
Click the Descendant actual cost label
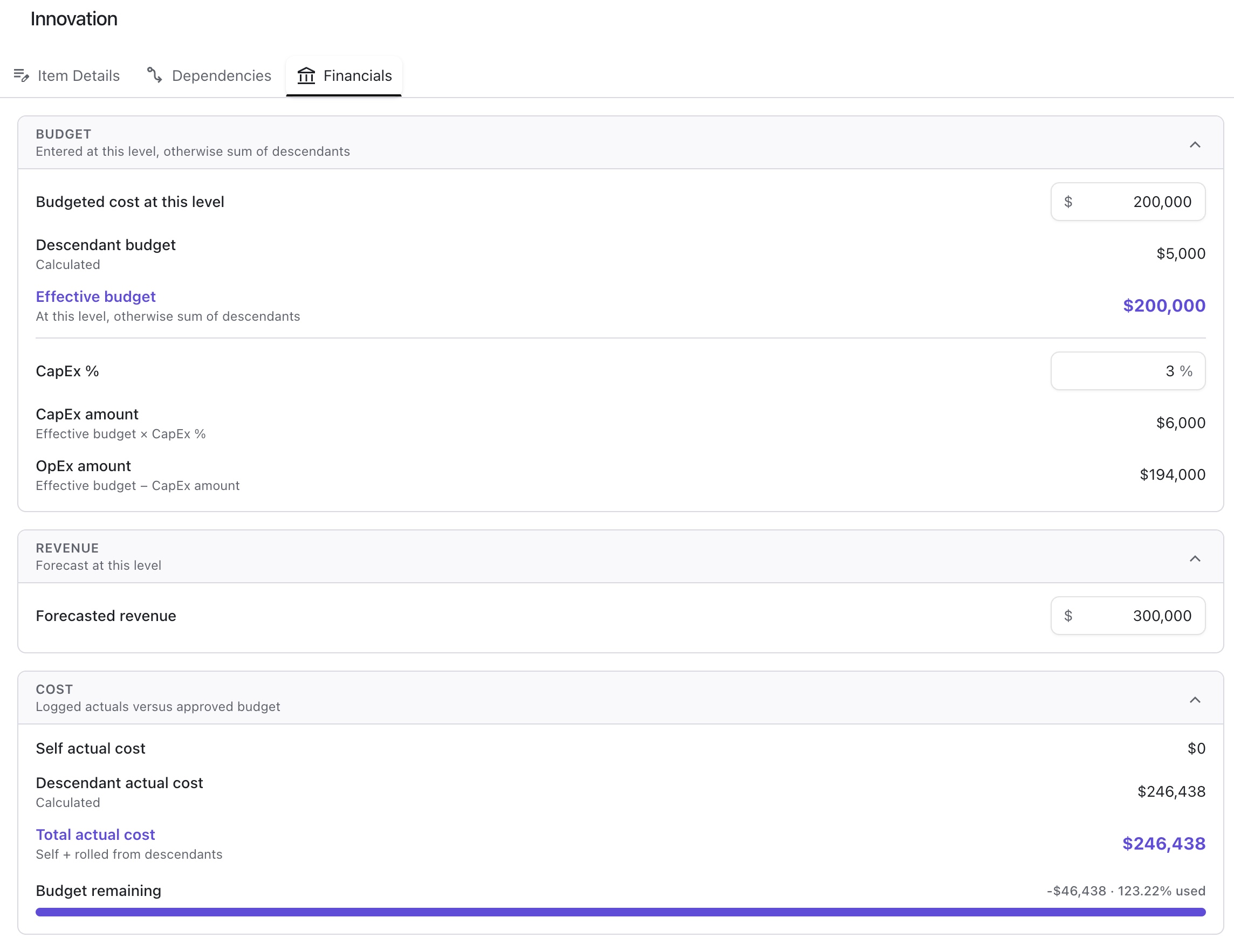coord(119,783)
